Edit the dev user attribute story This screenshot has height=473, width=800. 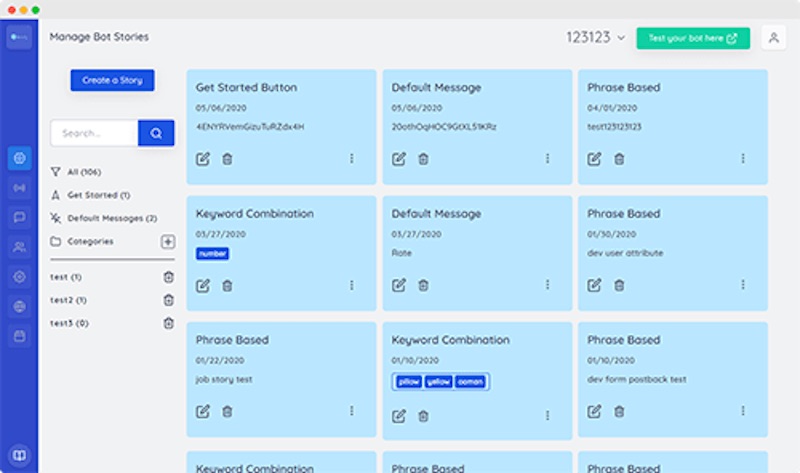[x=594, y=285]
